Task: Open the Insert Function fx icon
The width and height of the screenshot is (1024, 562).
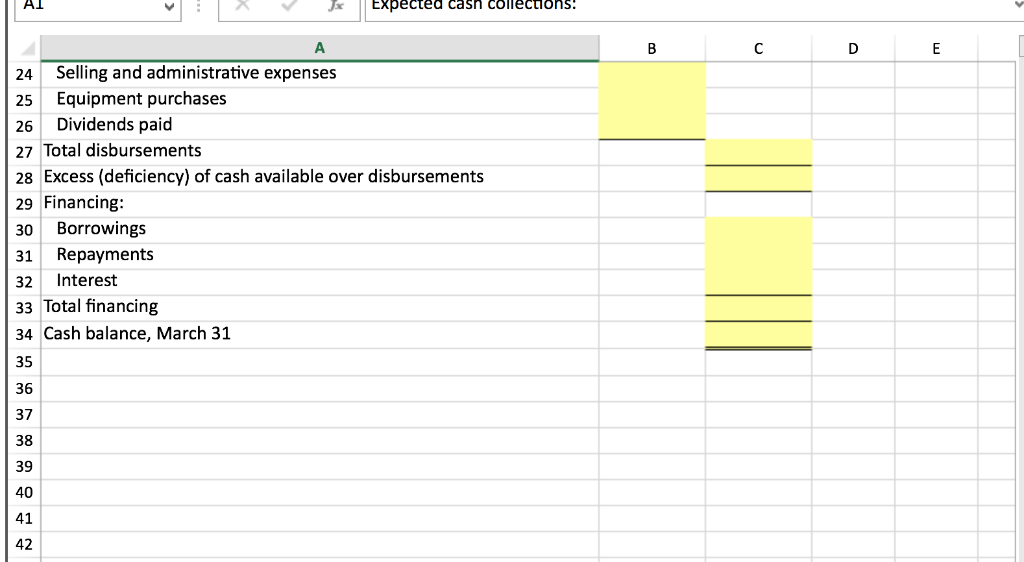Action: (x=336, y=6)
